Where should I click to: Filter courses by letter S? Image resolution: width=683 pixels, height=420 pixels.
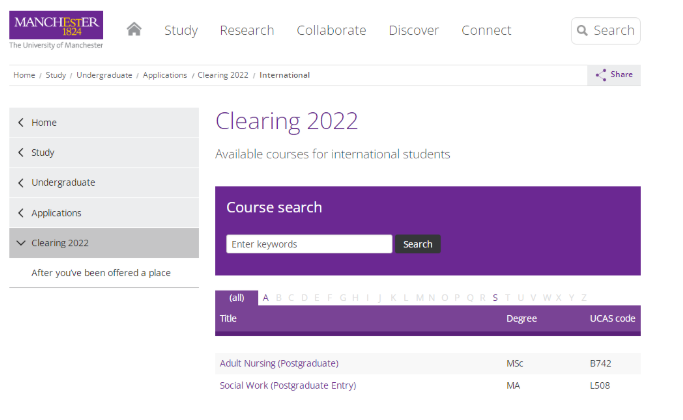494,297
